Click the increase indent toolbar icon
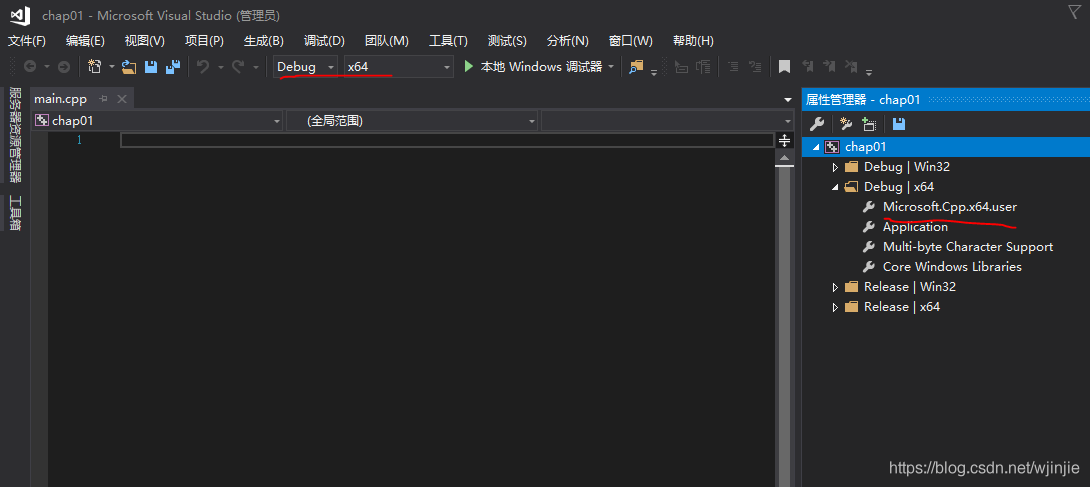The height and width of the screenshot is (487, 1090). [703, 67]
